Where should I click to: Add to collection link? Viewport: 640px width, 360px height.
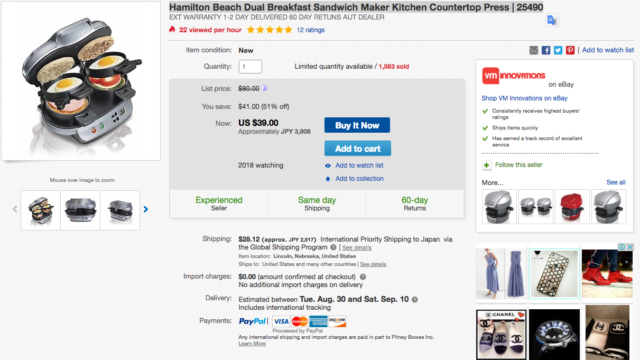(x=359, y=178)
